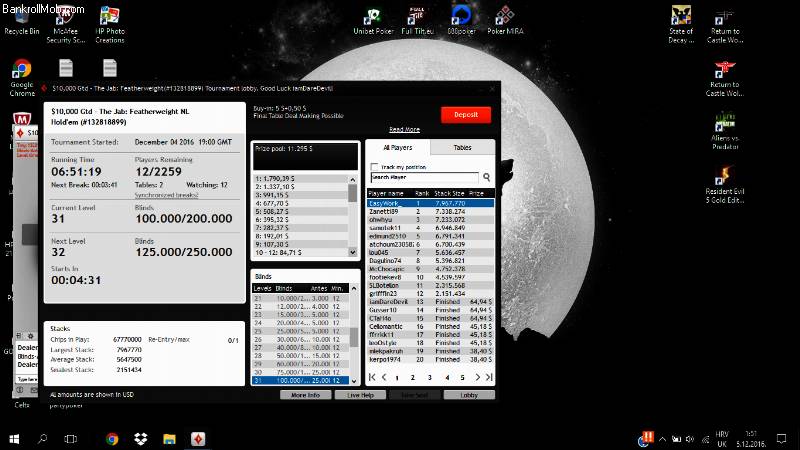Switch to All Players tab

tap(398, 147)
